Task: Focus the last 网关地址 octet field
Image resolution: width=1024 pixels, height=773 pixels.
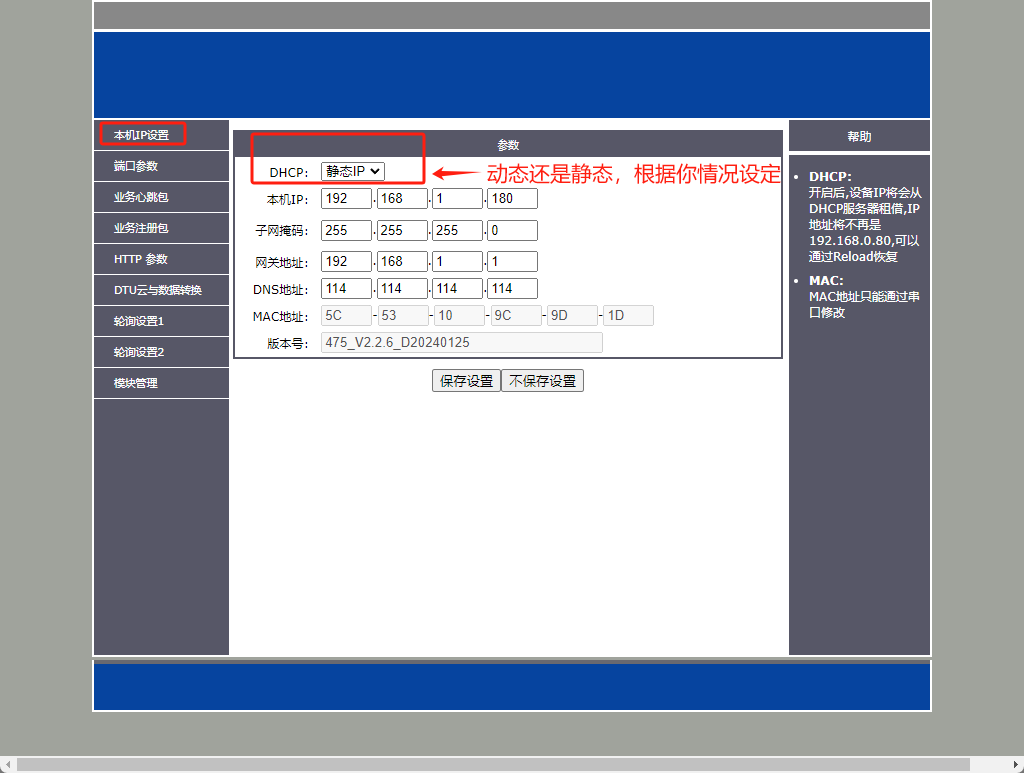Action: pyautogui.click(x=512, y=262)
